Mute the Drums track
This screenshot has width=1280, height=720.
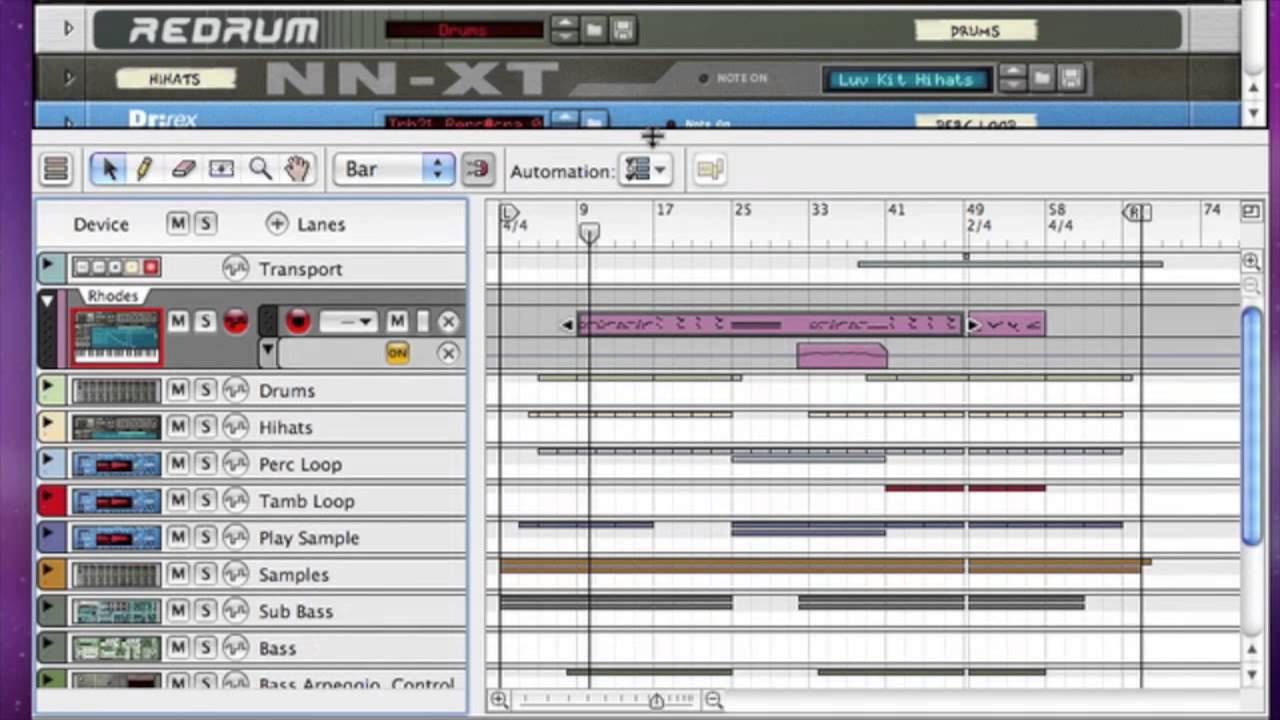(x=177, y=390)
